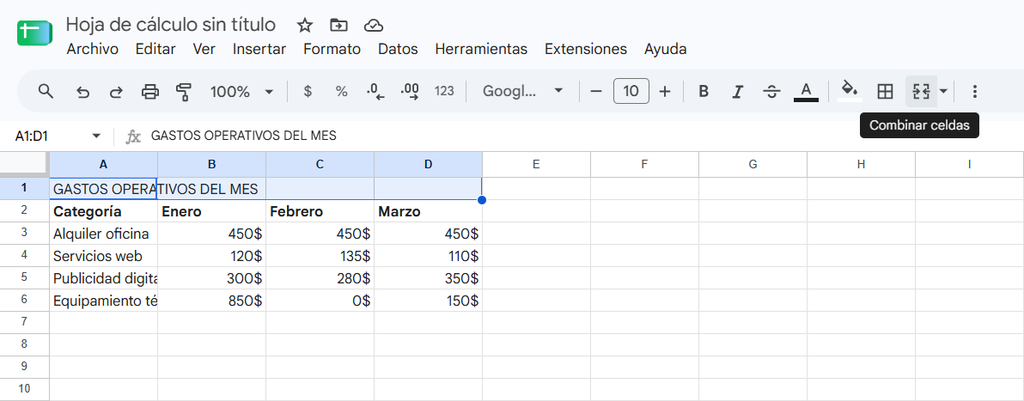The image size is (1024, 401).
Task: Click the GASTOS OPERATIVOS DEL MES cell
Action: (x=103, y=189)
